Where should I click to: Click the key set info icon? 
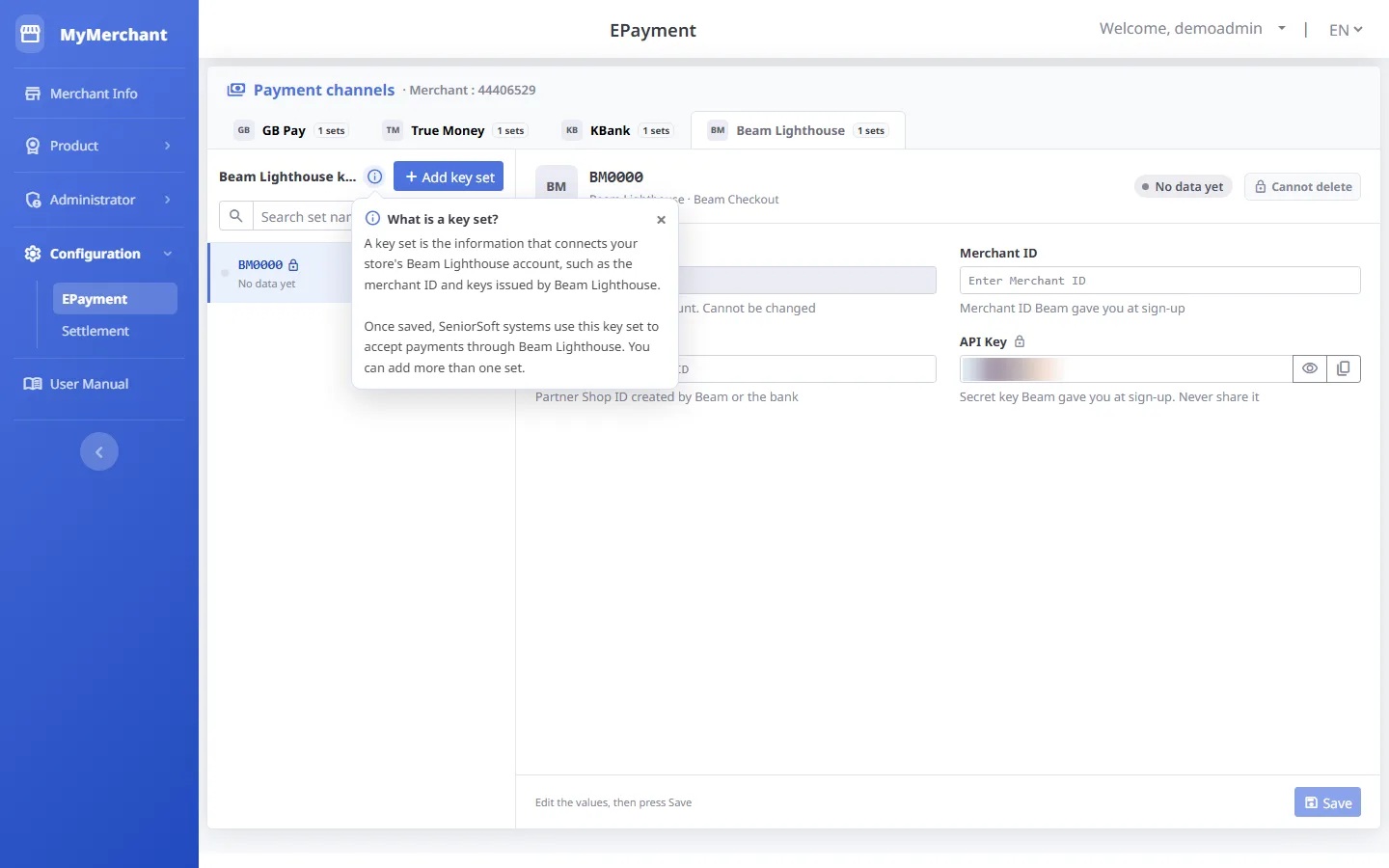coord(375,176)
